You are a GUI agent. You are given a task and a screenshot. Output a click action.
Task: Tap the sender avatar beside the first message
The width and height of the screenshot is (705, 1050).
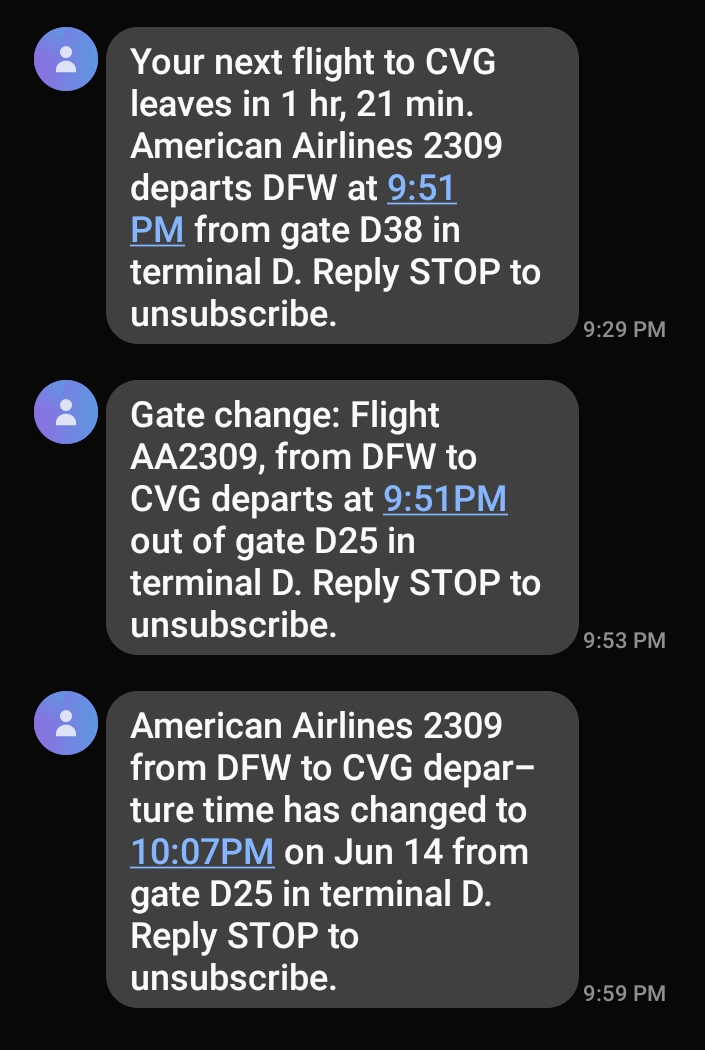click(66, 59)
